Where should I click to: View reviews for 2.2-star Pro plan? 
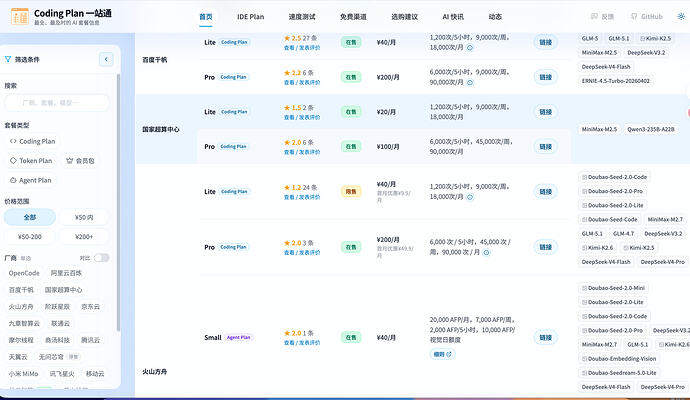[x=302, y=82]
